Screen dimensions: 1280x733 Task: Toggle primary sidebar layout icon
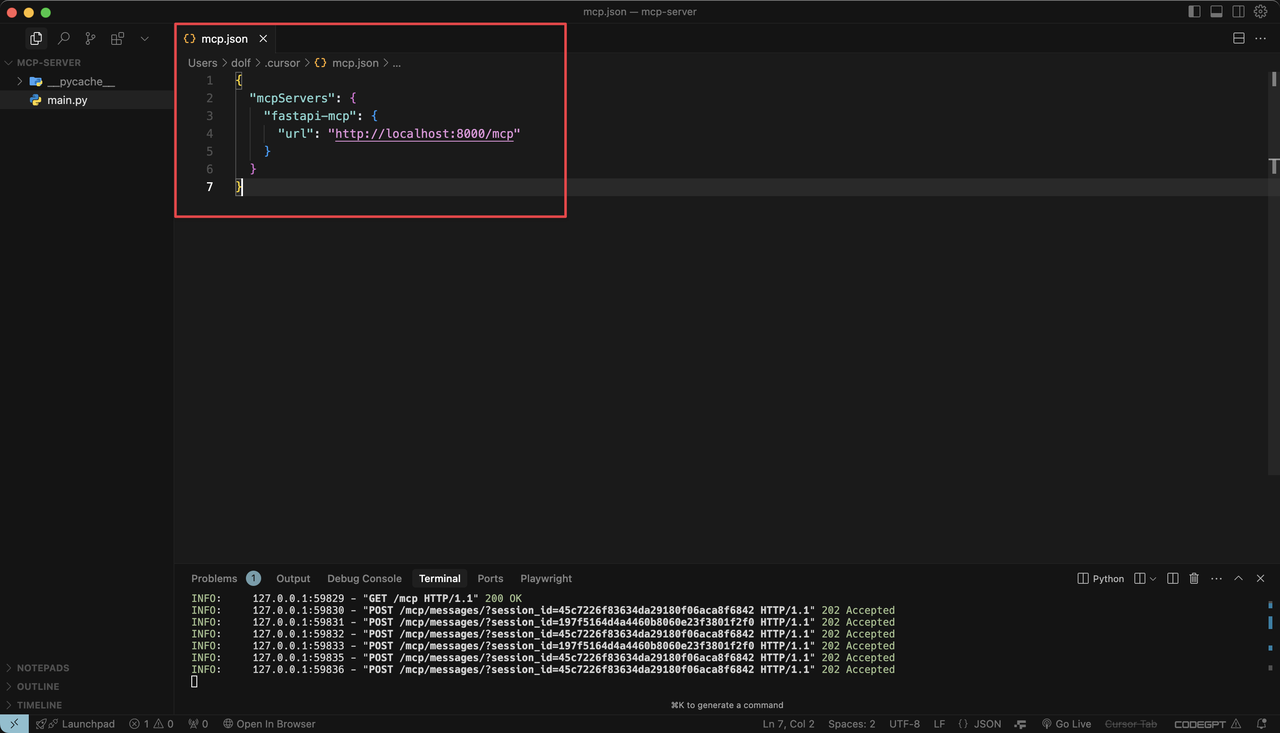pyautogui.click(x=1194, y=12)
